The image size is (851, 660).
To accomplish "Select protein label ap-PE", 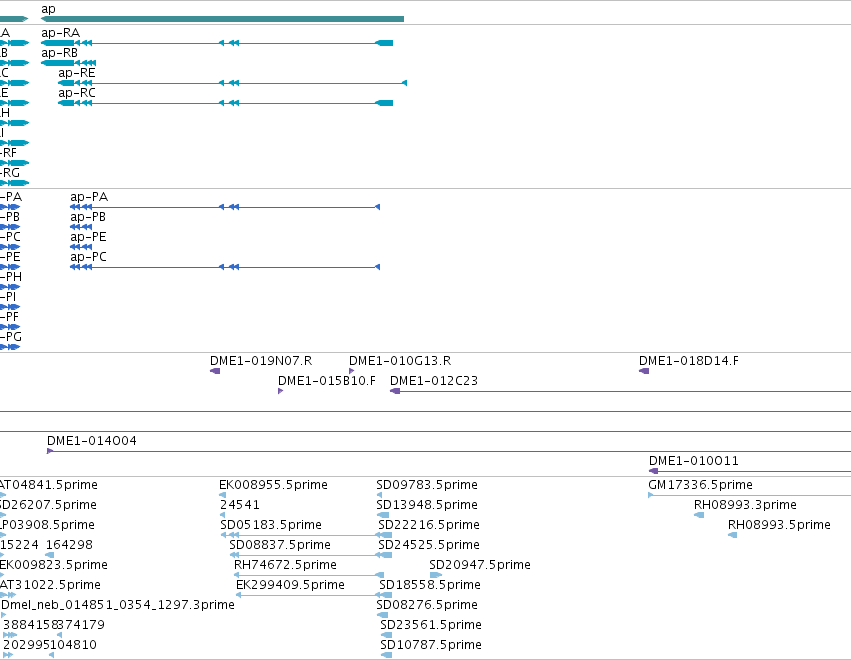I will point(88,237).
